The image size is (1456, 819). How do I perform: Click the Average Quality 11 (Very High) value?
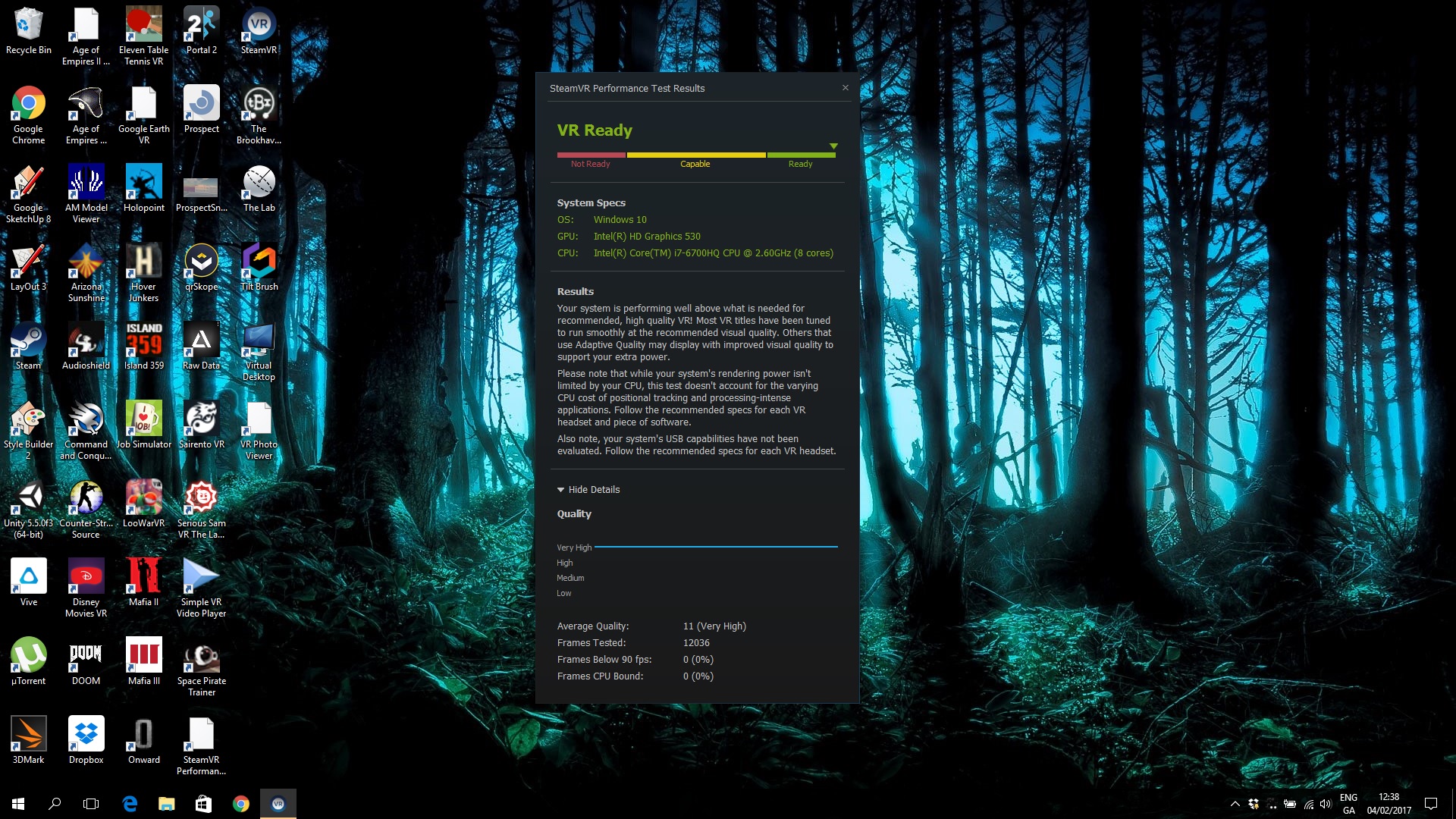714,626
